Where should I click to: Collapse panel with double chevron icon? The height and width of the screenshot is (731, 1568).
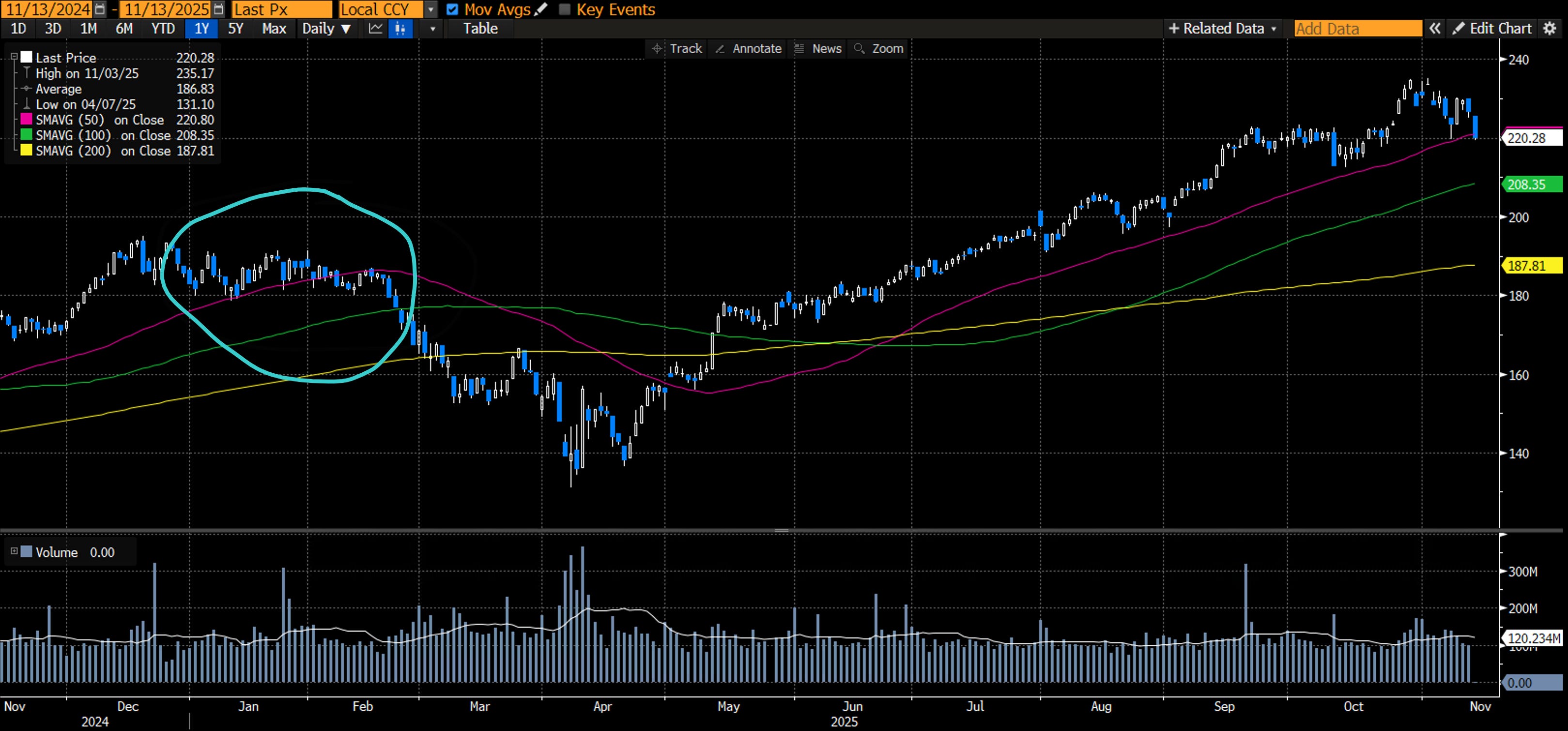1435,29
